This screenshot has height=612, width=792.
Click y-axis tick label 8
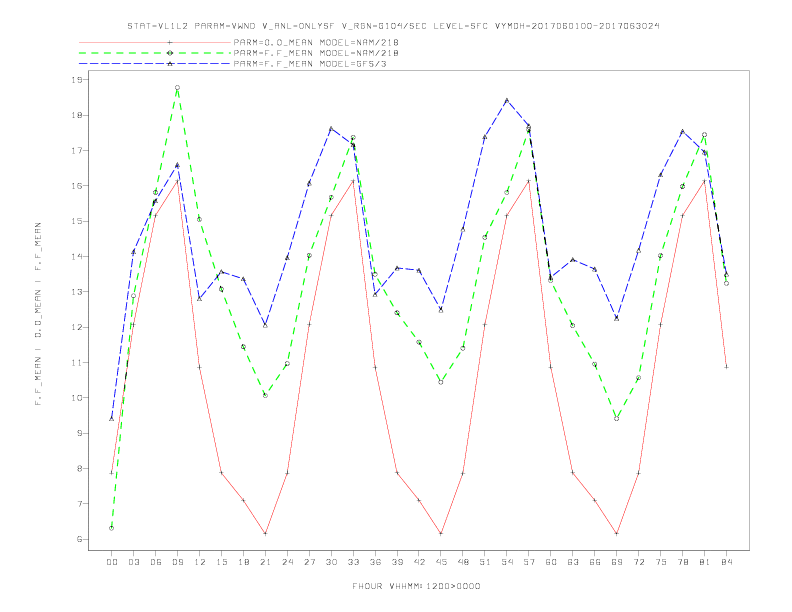(80, 469)
